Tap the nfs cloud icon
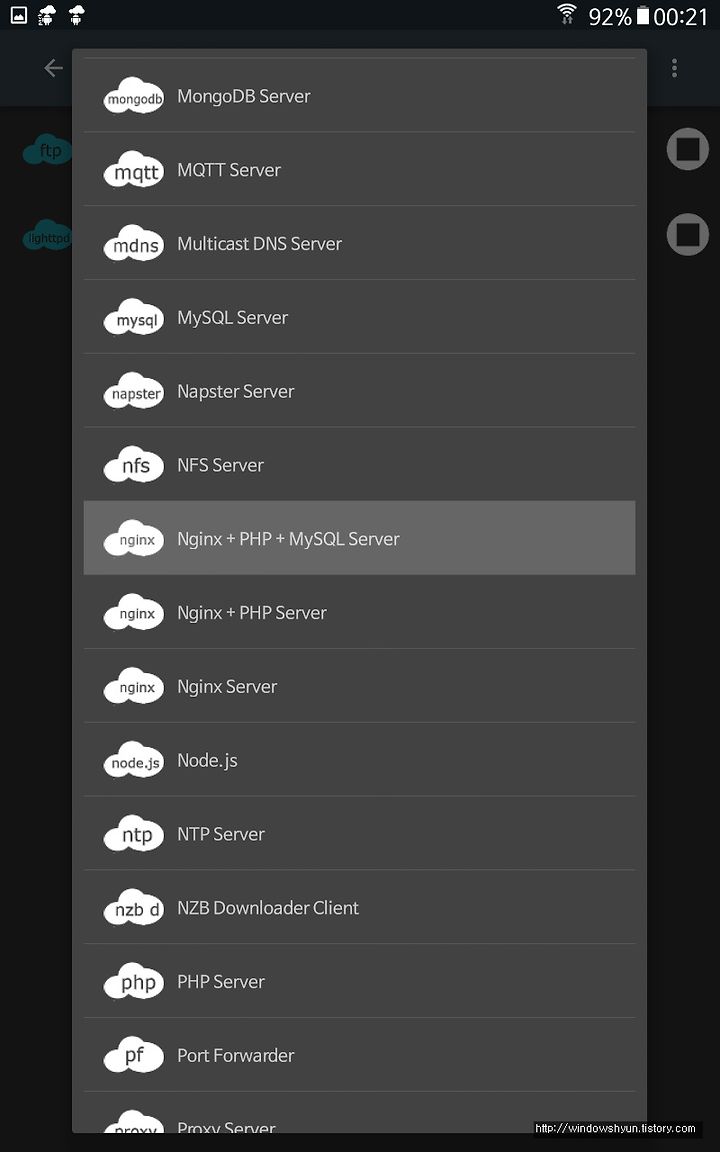The width and height of the screenshot is (720, 1152). coord(134,465)
